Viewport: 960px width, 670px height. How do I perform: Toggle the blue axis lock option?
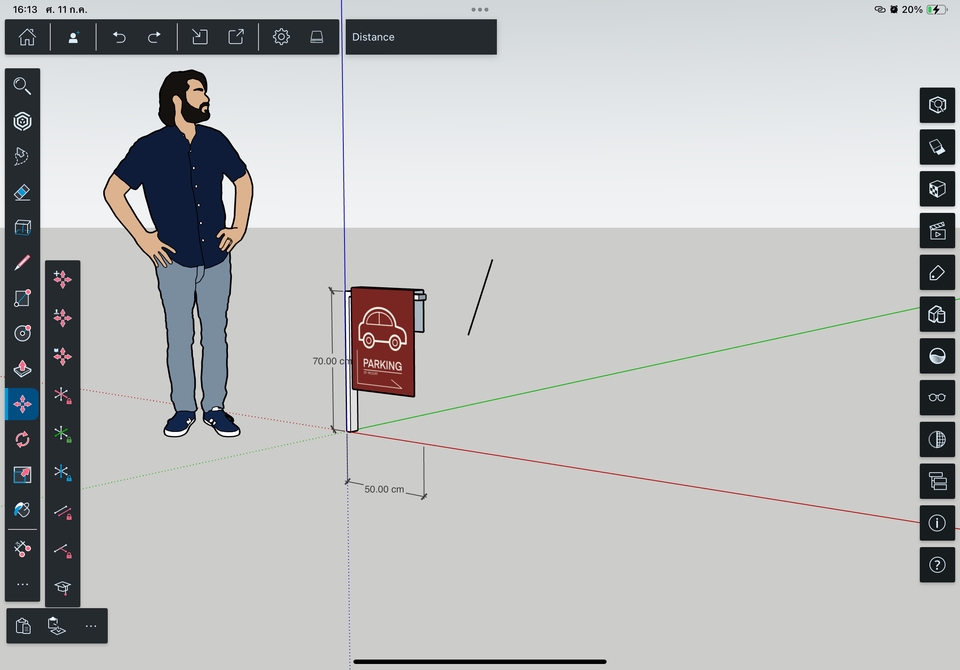pos(62,472)
